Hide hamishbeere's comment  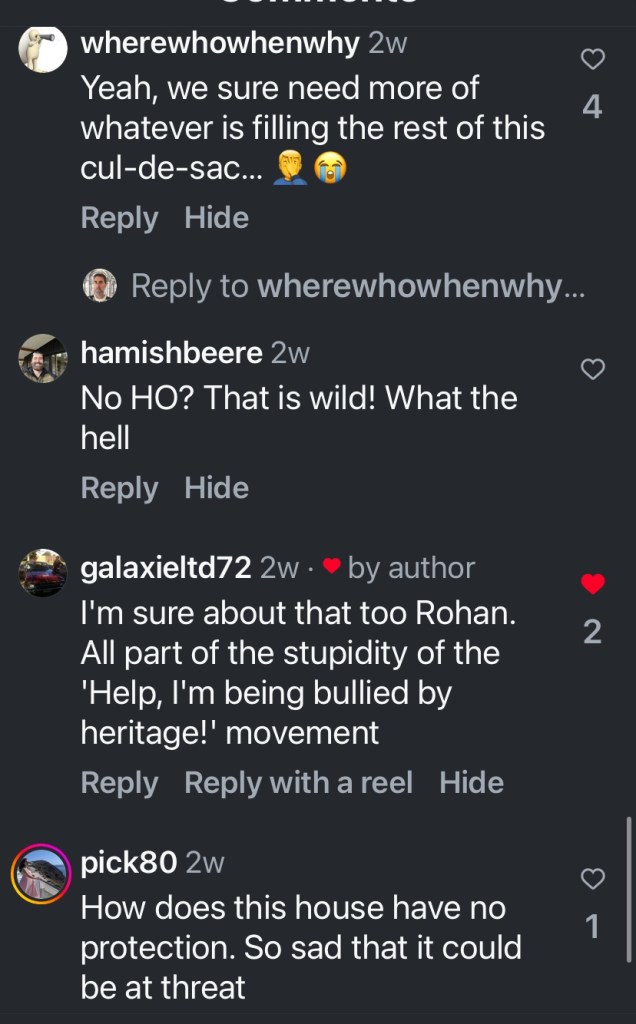pos(216,488)
